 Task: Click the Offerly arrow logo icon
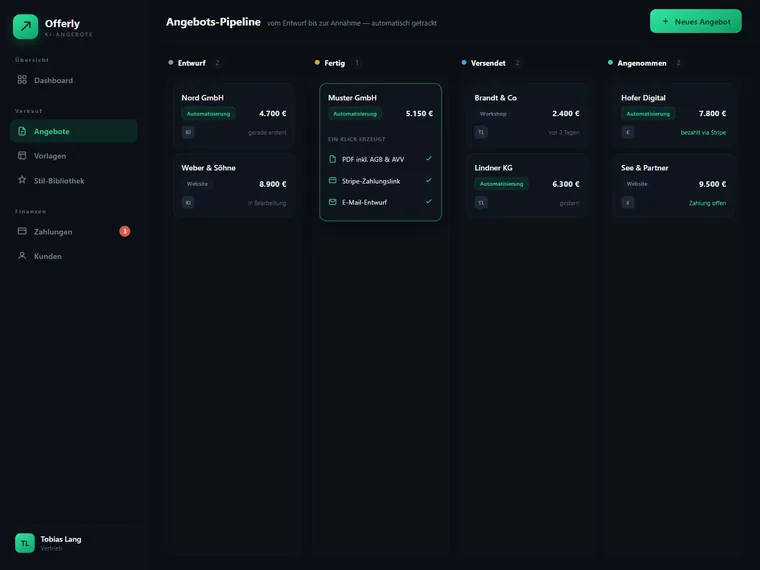[x=25, y=26]
